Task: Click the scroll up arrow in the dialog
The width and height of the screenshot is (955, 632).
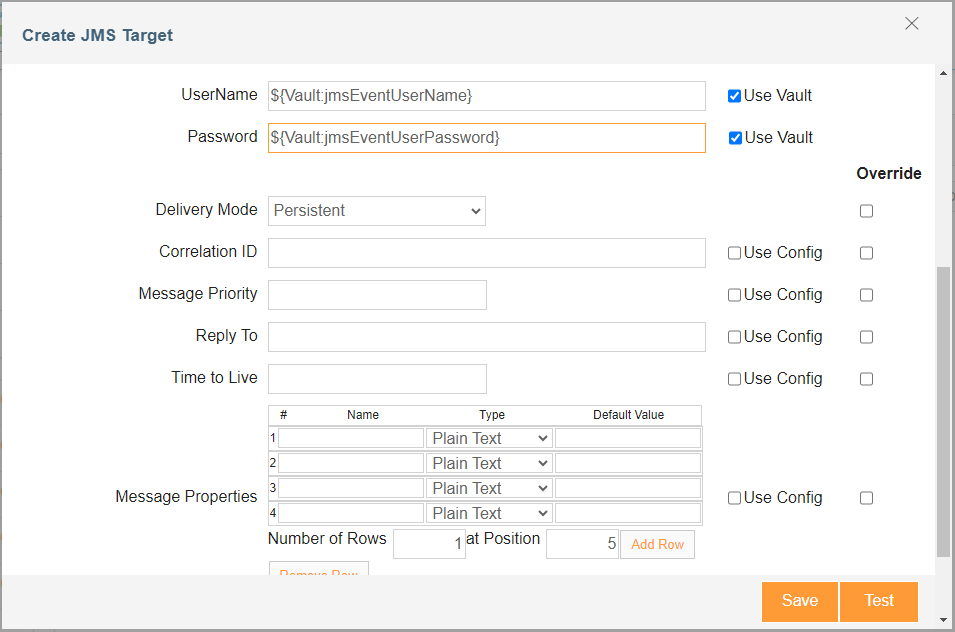Action: pos(943,73)
